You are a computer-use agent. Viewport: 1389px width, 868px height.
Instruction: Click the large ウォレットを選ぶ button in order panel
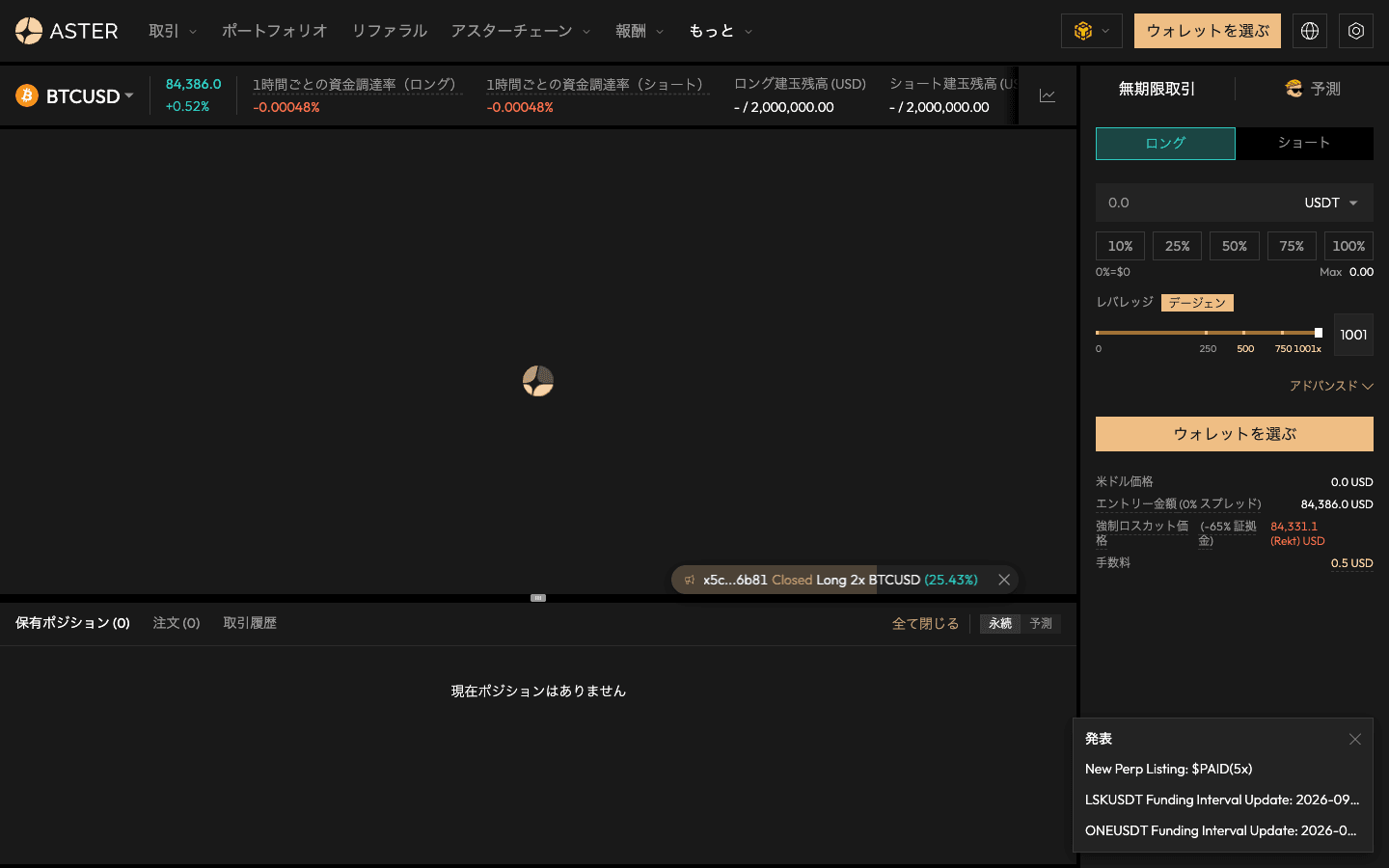point(1235,434)
